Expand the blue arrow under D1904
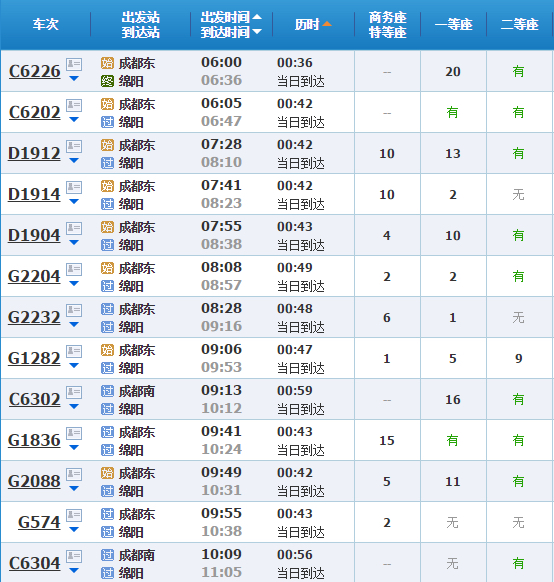 74,242
